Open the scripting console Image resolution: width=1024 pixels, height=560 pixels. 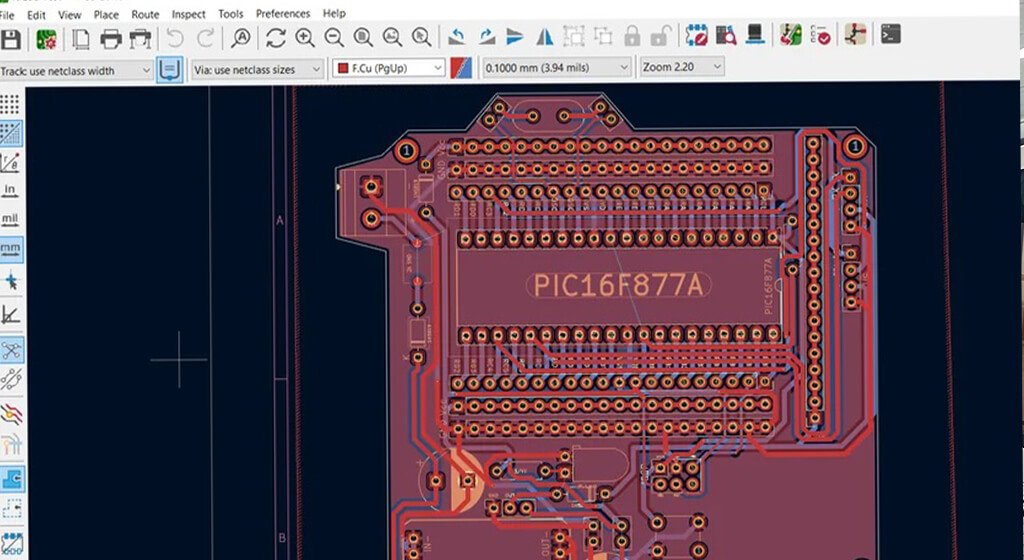891,34
